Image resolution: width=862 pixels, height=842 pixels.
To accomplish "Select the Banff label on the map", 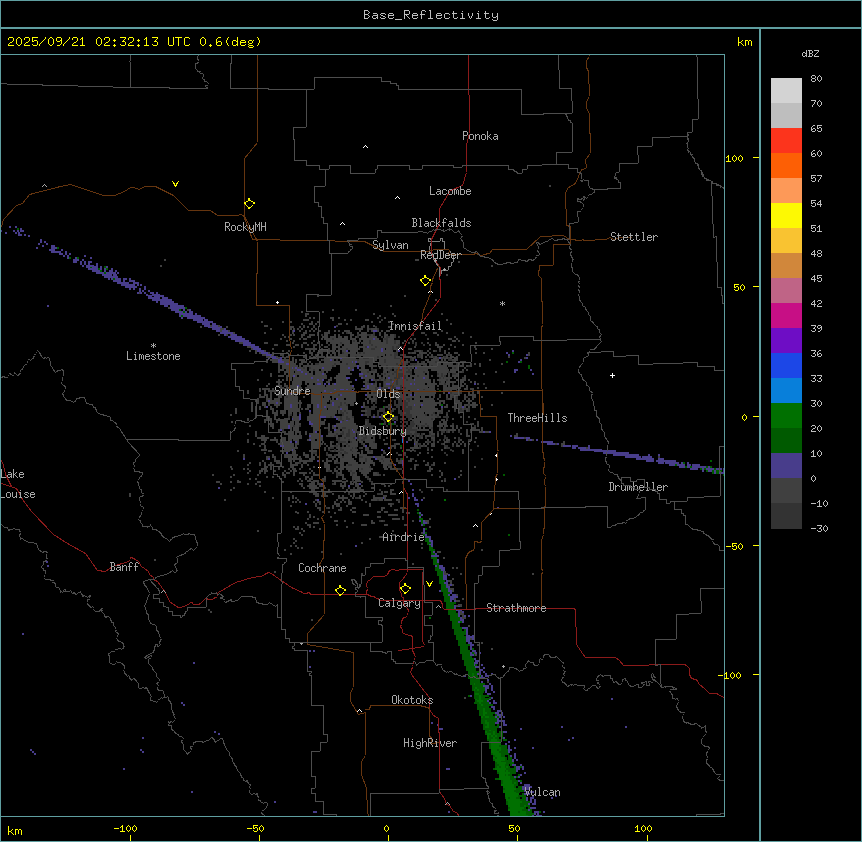I will pos(124,567).
